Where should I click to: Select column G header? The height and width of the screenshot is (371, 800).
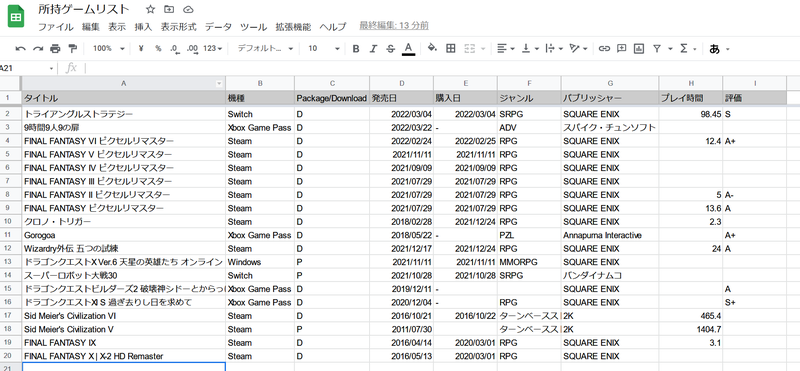pos(610,83)
